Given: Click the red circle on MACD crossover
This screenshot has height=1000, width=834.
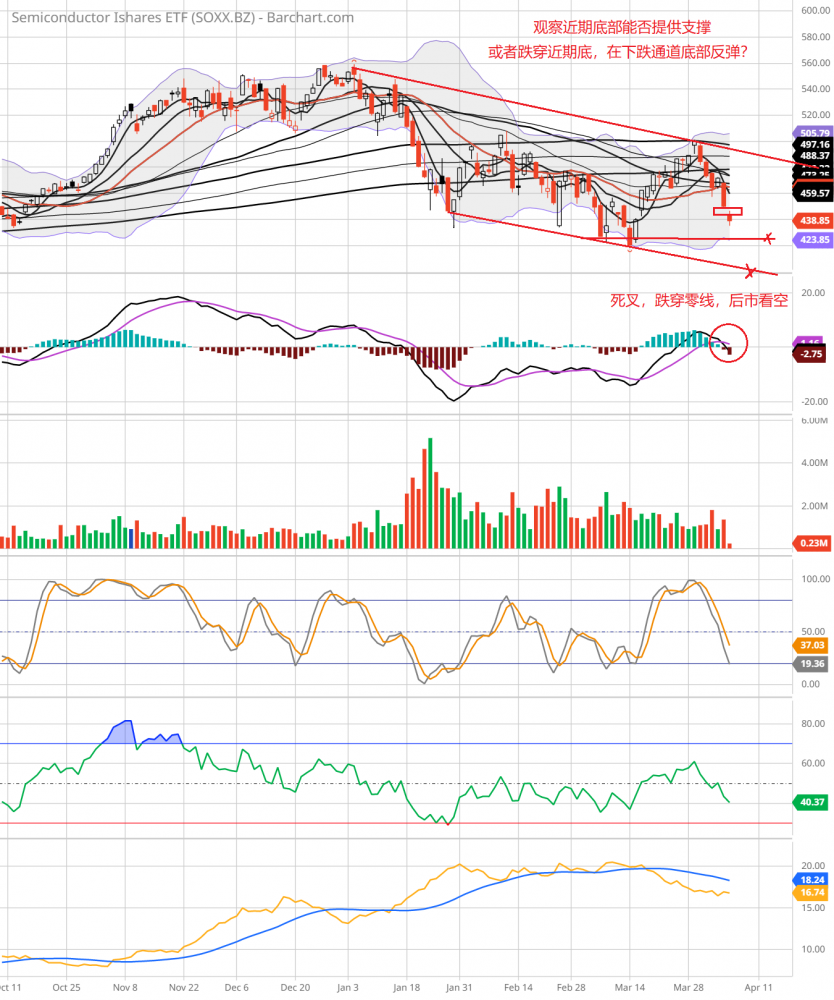Looking at the screenshot, I should point(728,344).
